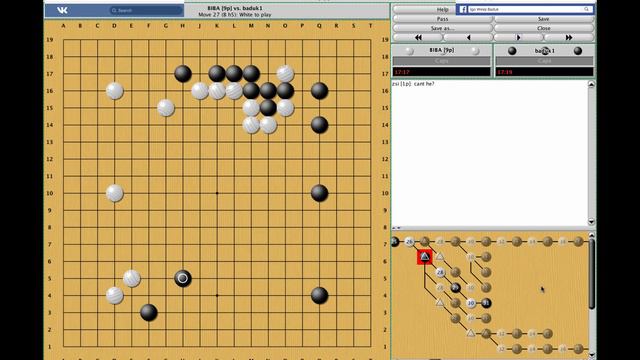Click the black stone at Q4
Image resolution: width=640 pixels, height=360 pixels.
[319, 296]
